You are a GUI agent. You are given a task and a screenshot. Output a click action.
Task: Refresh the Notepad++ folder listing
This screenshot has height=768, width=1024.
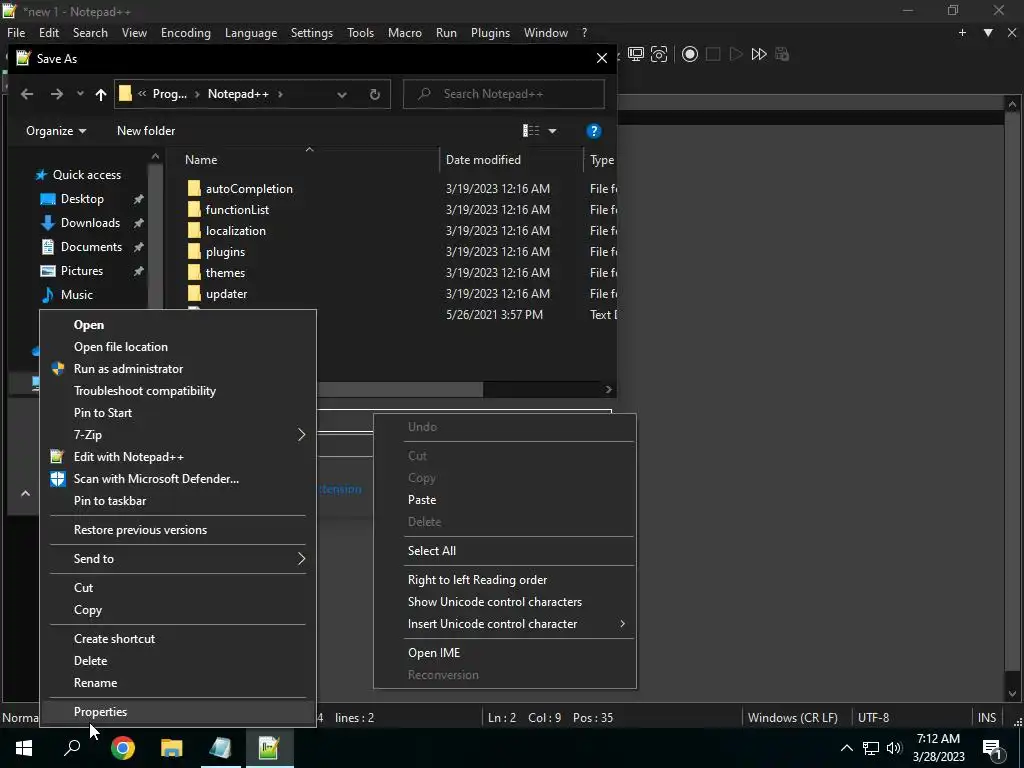click(374, 94)
